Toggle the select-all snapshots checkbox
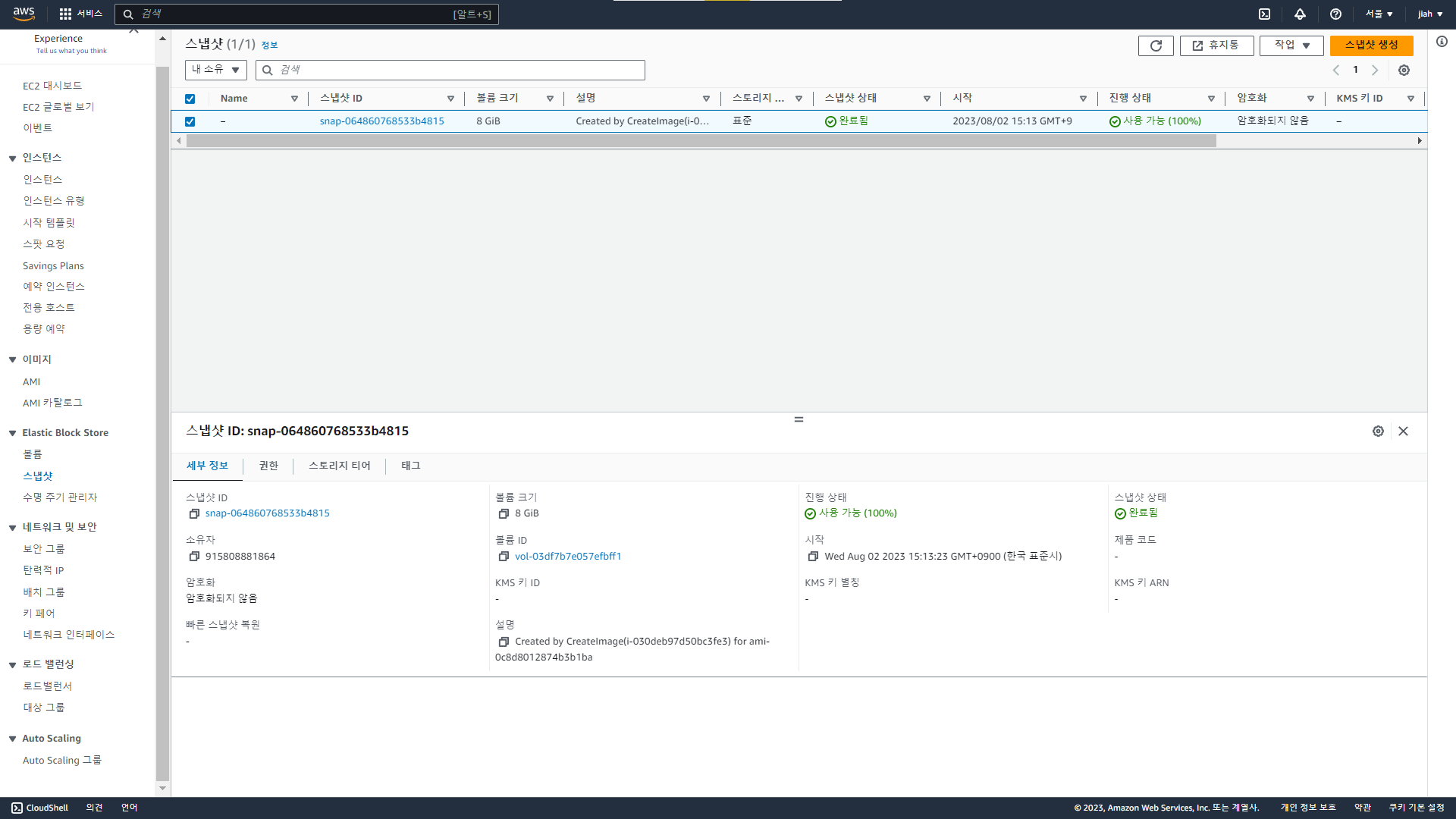 pyautogui.click(x=190, y=99)
